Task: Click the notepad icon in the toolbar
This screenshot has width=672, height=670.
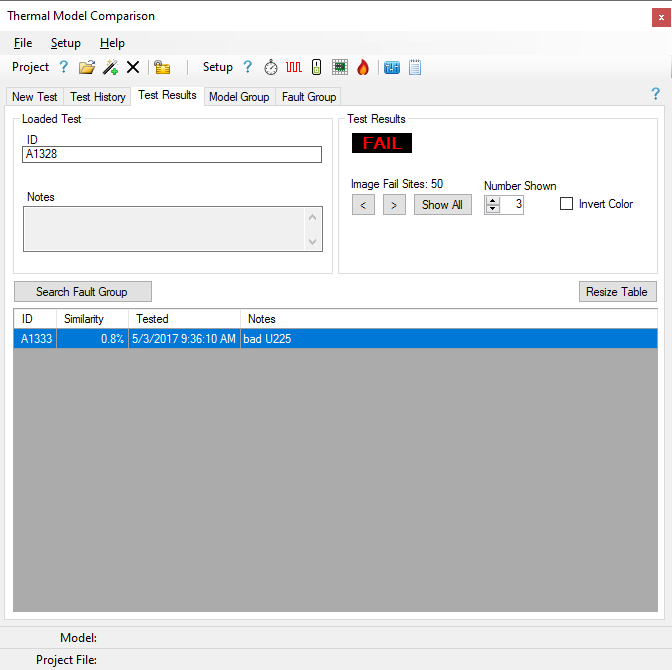Action: coord(415,67)
